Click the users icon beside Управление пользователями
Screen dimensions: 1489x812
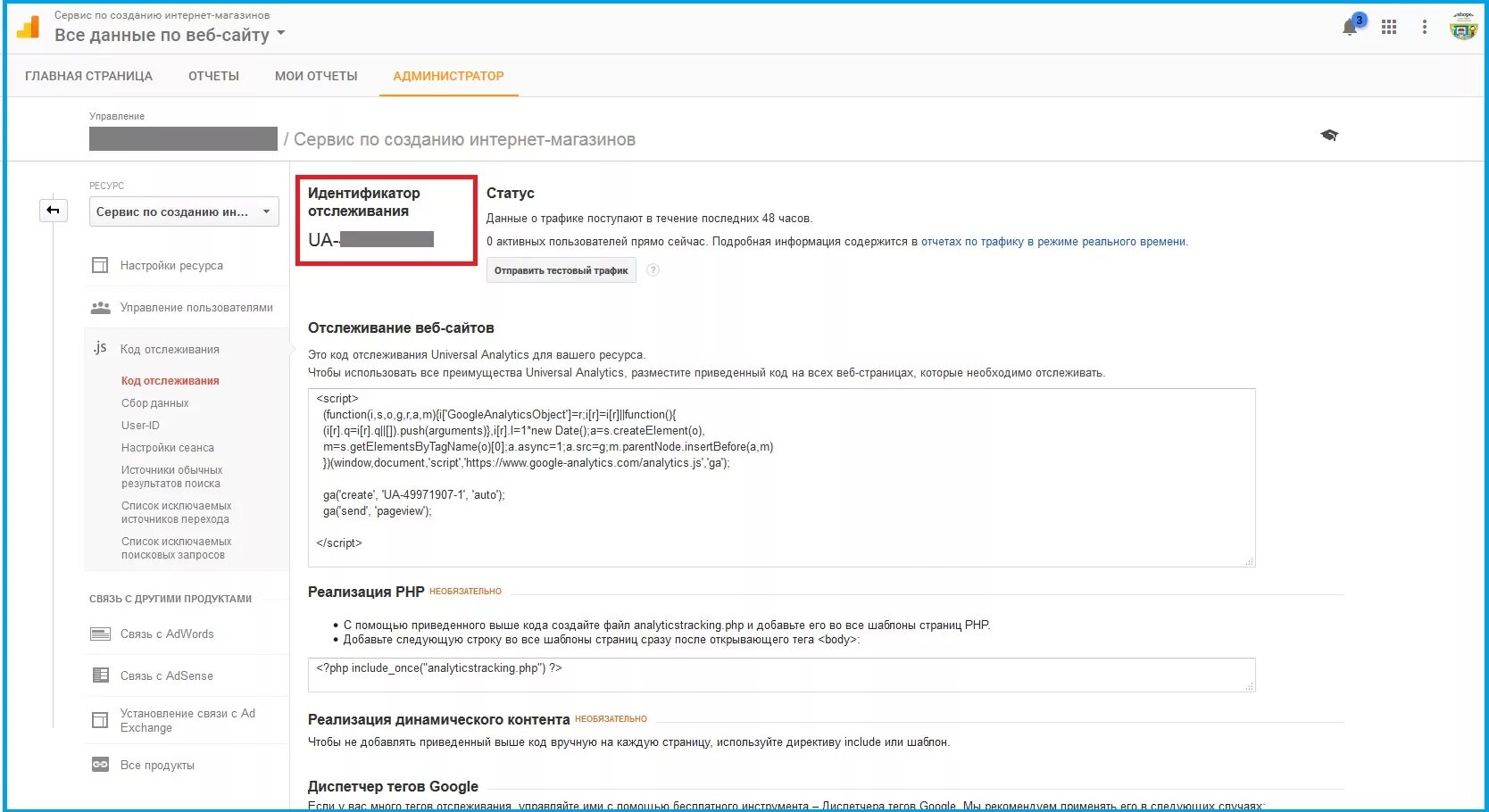pyautogui.click(x=100, y=308)
